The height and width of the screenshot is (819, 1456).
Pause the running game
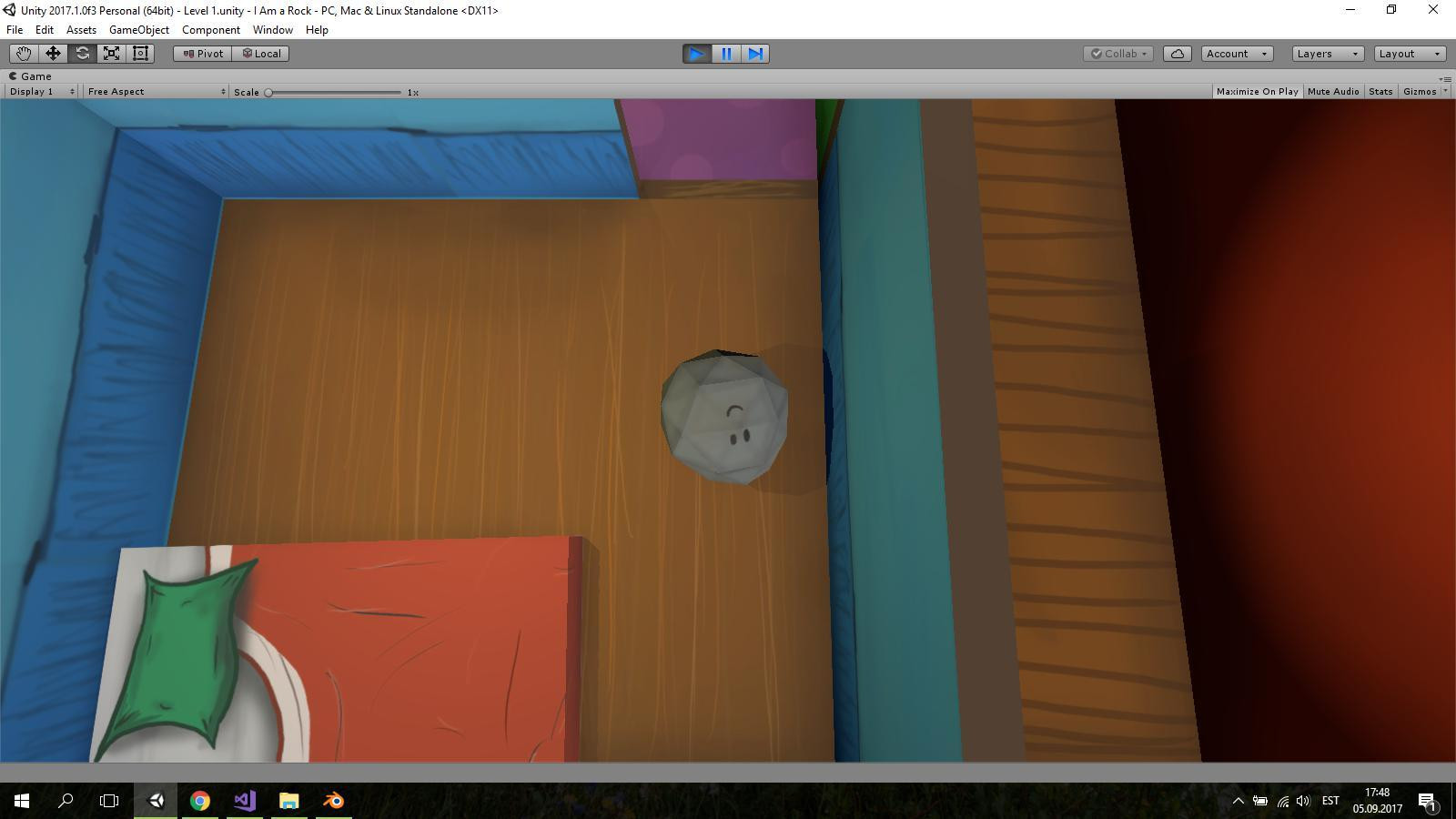point(726,54)
